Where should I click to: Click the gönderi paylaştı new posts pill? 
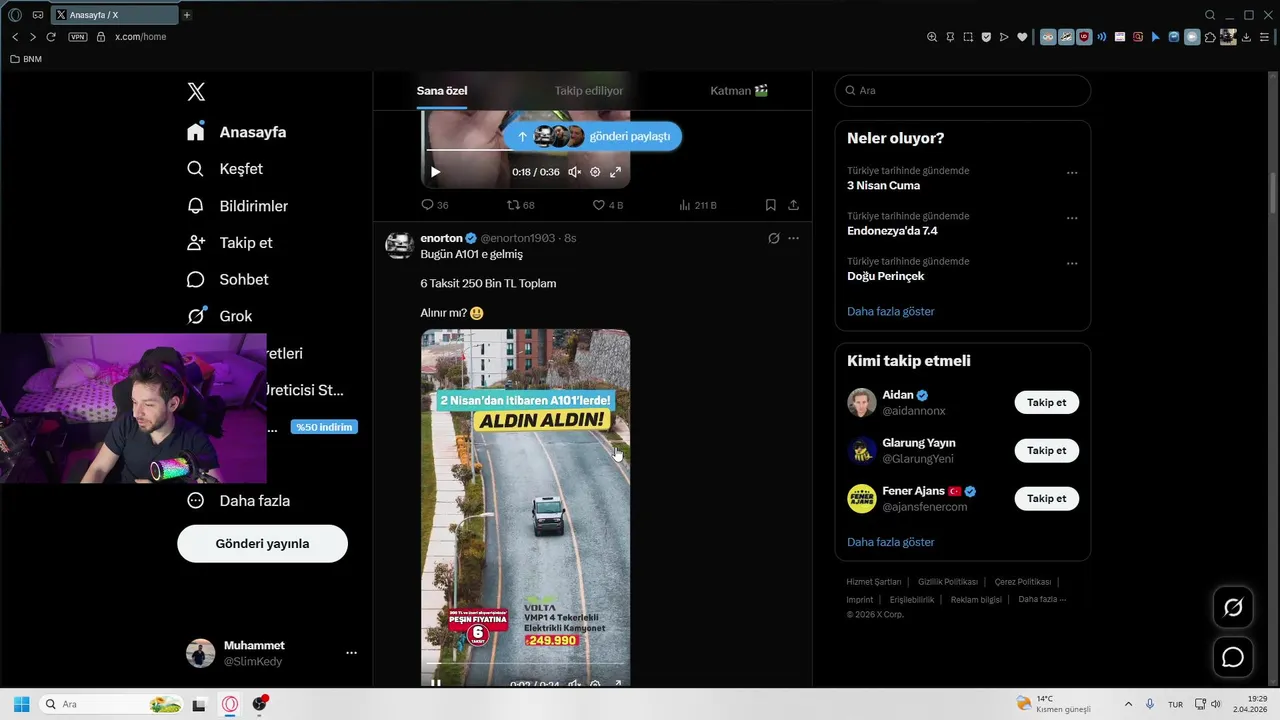pyautogui.click(x=592, y=136)
